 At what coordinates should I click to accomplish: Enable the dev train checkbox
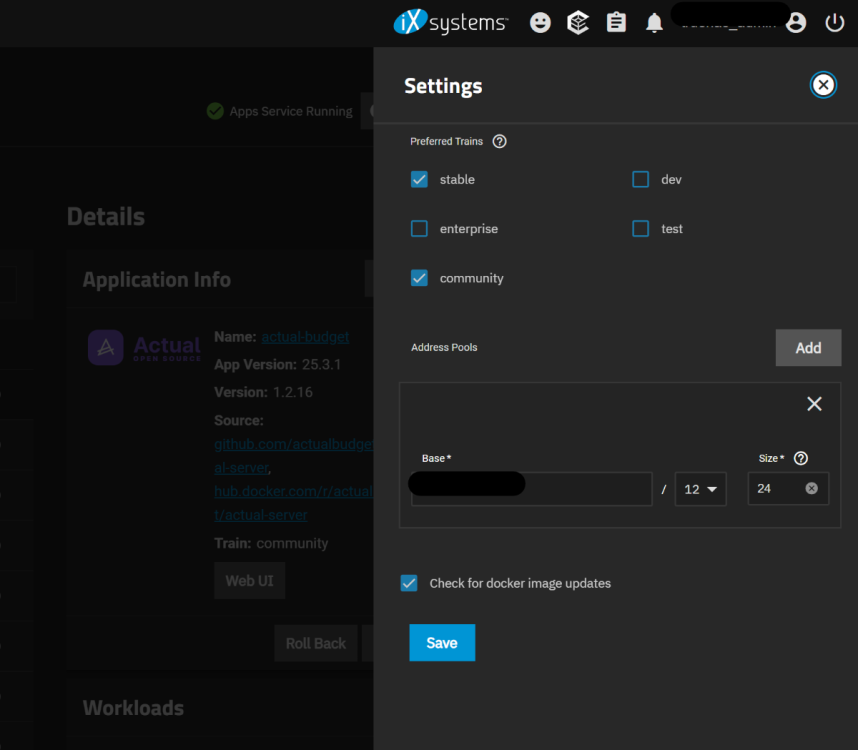click(x=640, y=180)
